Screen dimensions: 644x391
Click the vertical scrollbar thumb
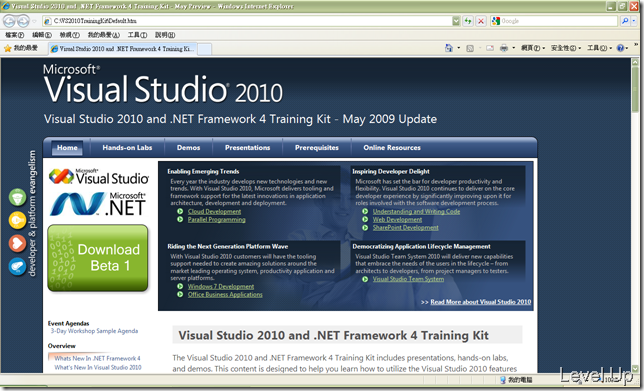pyautogui.click(x=635, y=91)
